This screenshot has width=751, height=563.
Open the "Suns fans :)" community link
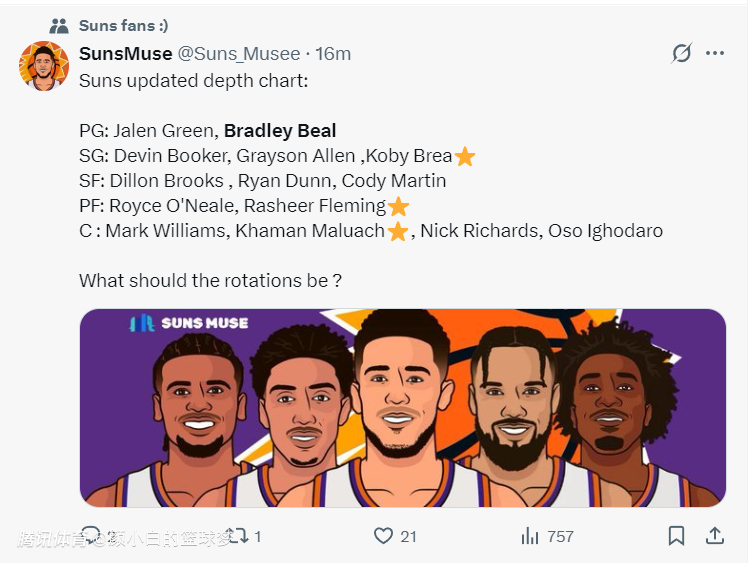pos(123,26)
